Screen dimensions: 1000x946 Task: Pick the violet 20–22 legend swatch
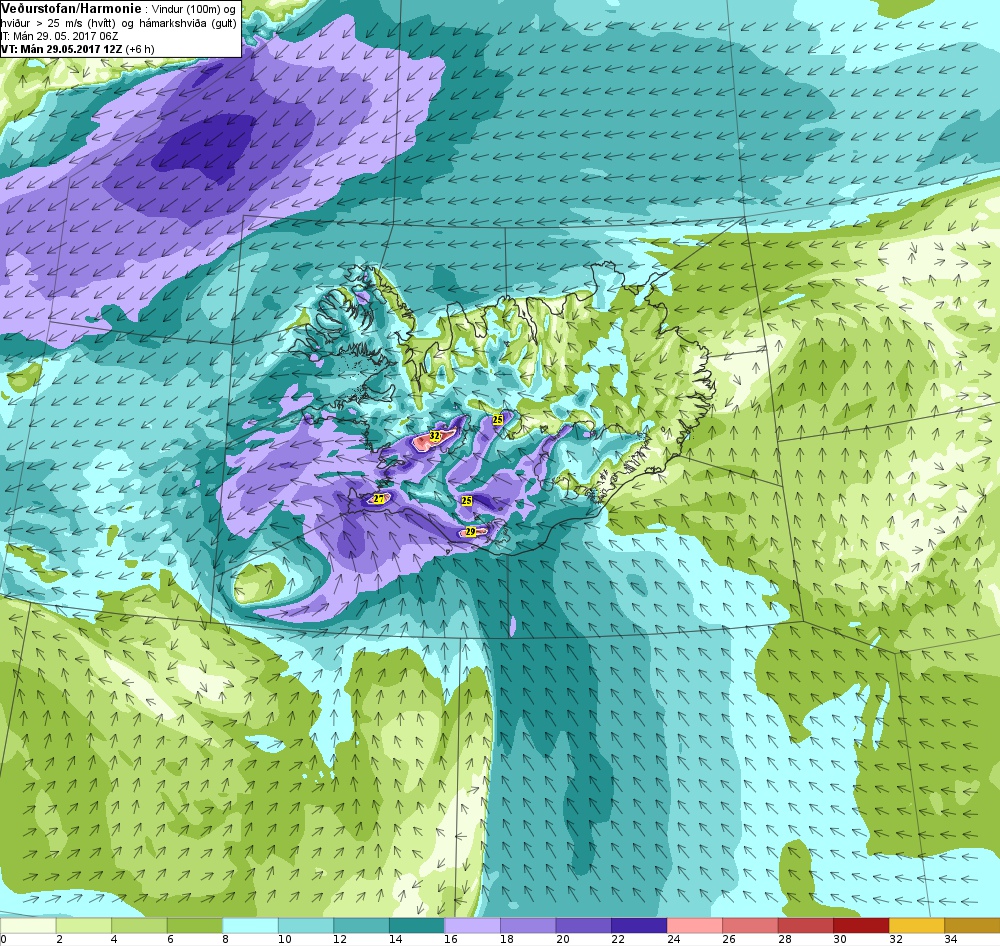[x=583, y=926]
